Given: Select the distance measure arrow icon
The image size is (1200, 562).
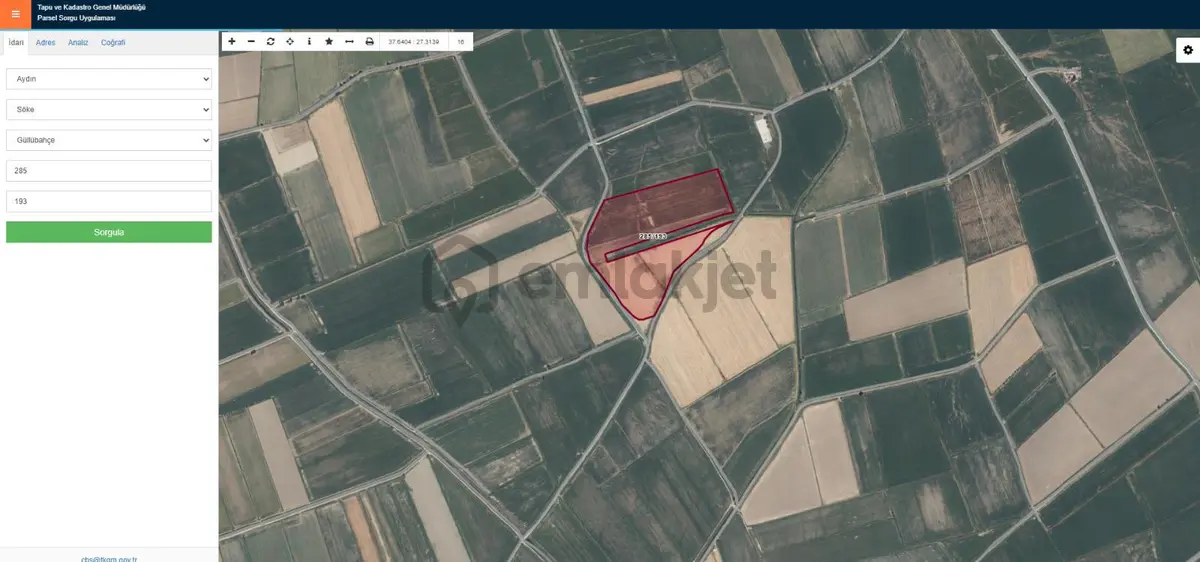Looking at the screenshot, I should [x=349, y=42].
